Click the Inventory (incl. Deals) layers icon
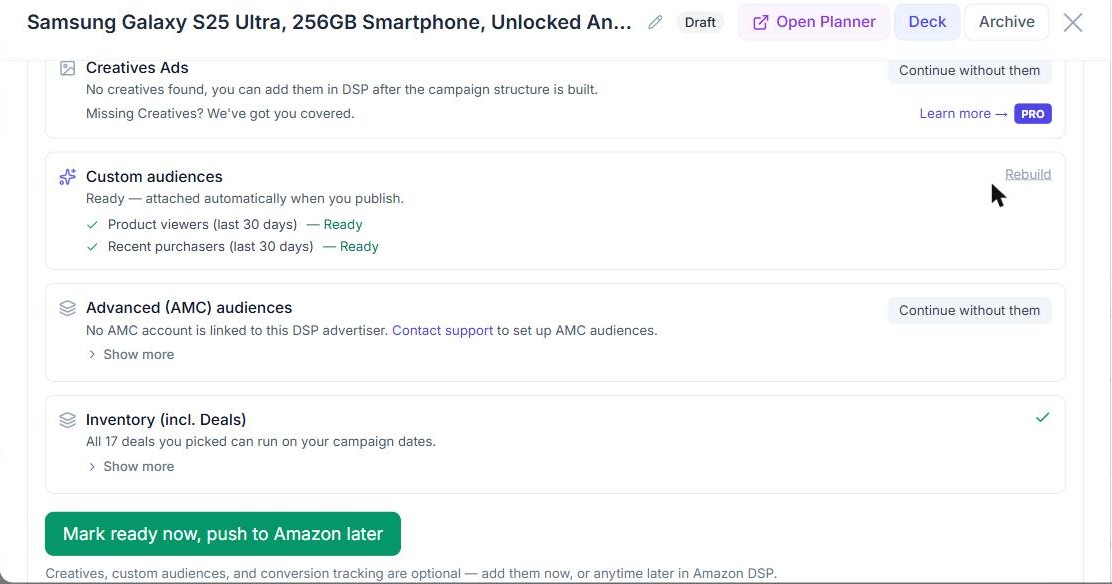This screenshot has width=1112, height=584. point(67,420)
